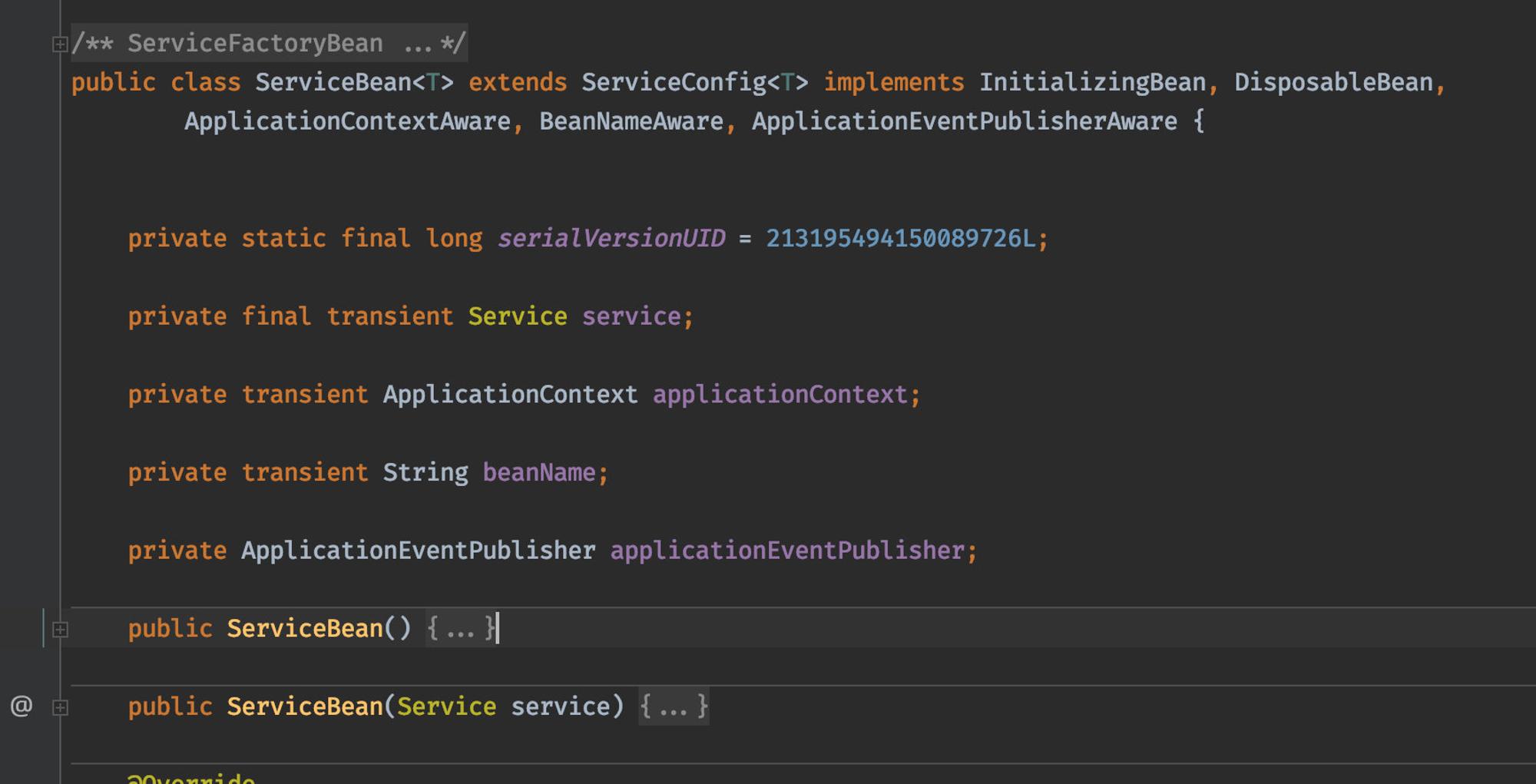Click ServiceConfig in the extends clause
The width and height of the screenshot is (1536, 784).
674,82
